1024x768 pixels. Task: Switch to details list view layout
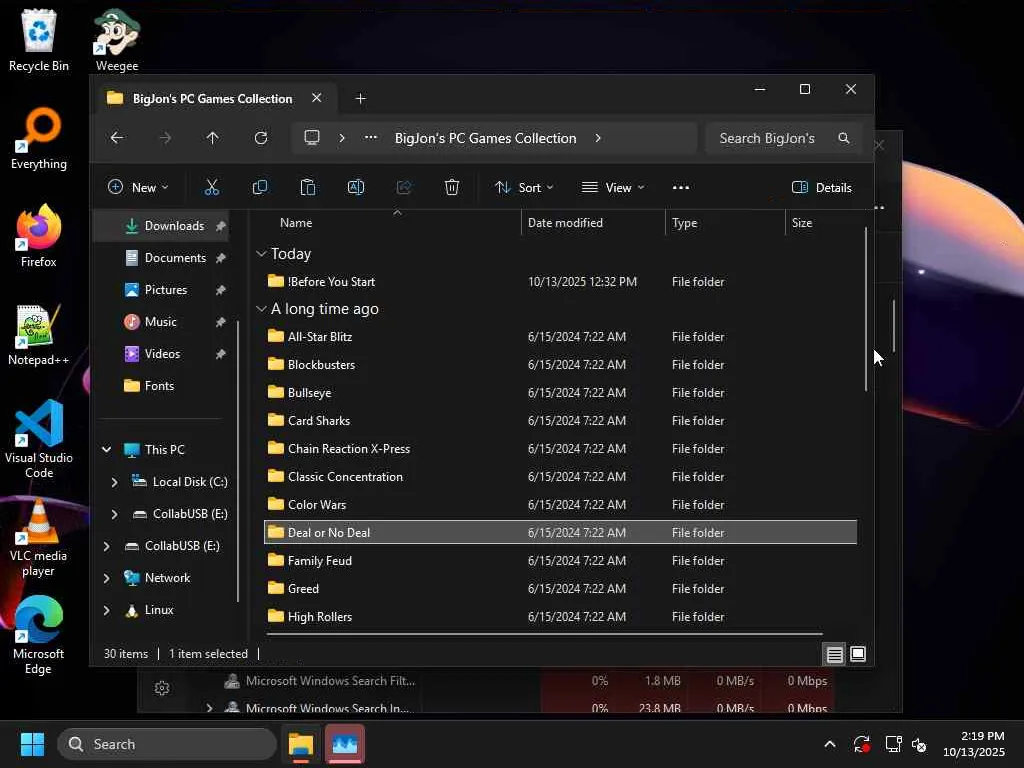pos(834,654)
